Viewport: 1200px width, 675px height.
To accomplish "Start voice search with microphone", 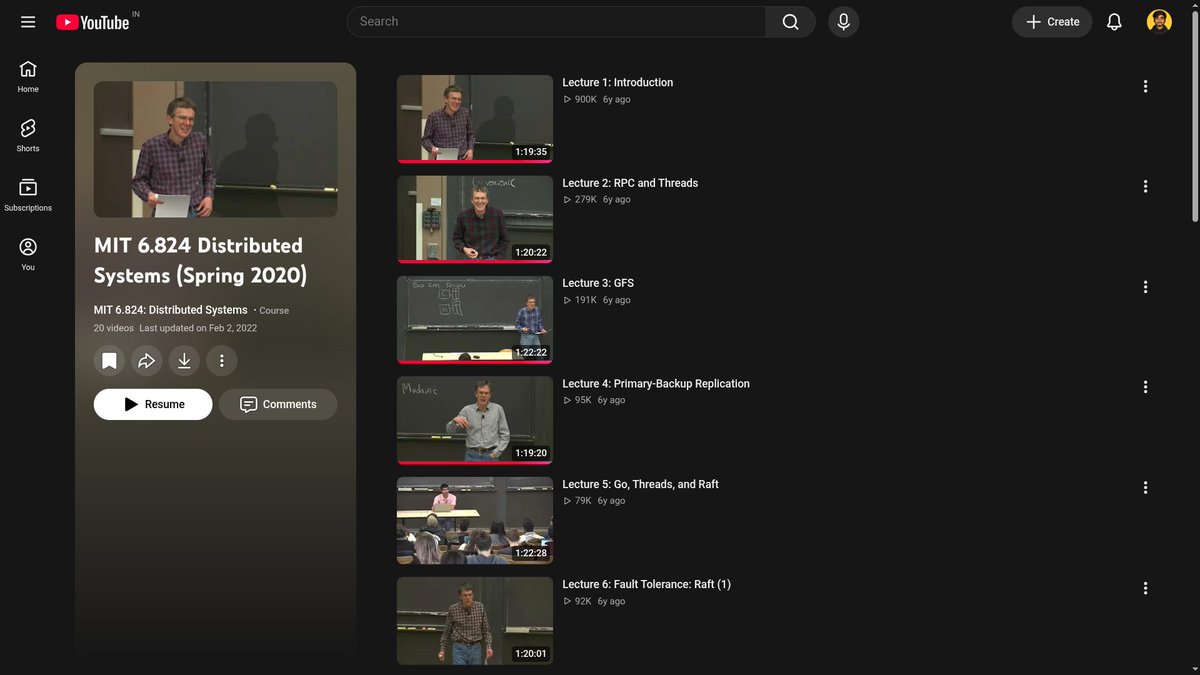I will click(843, 22).
